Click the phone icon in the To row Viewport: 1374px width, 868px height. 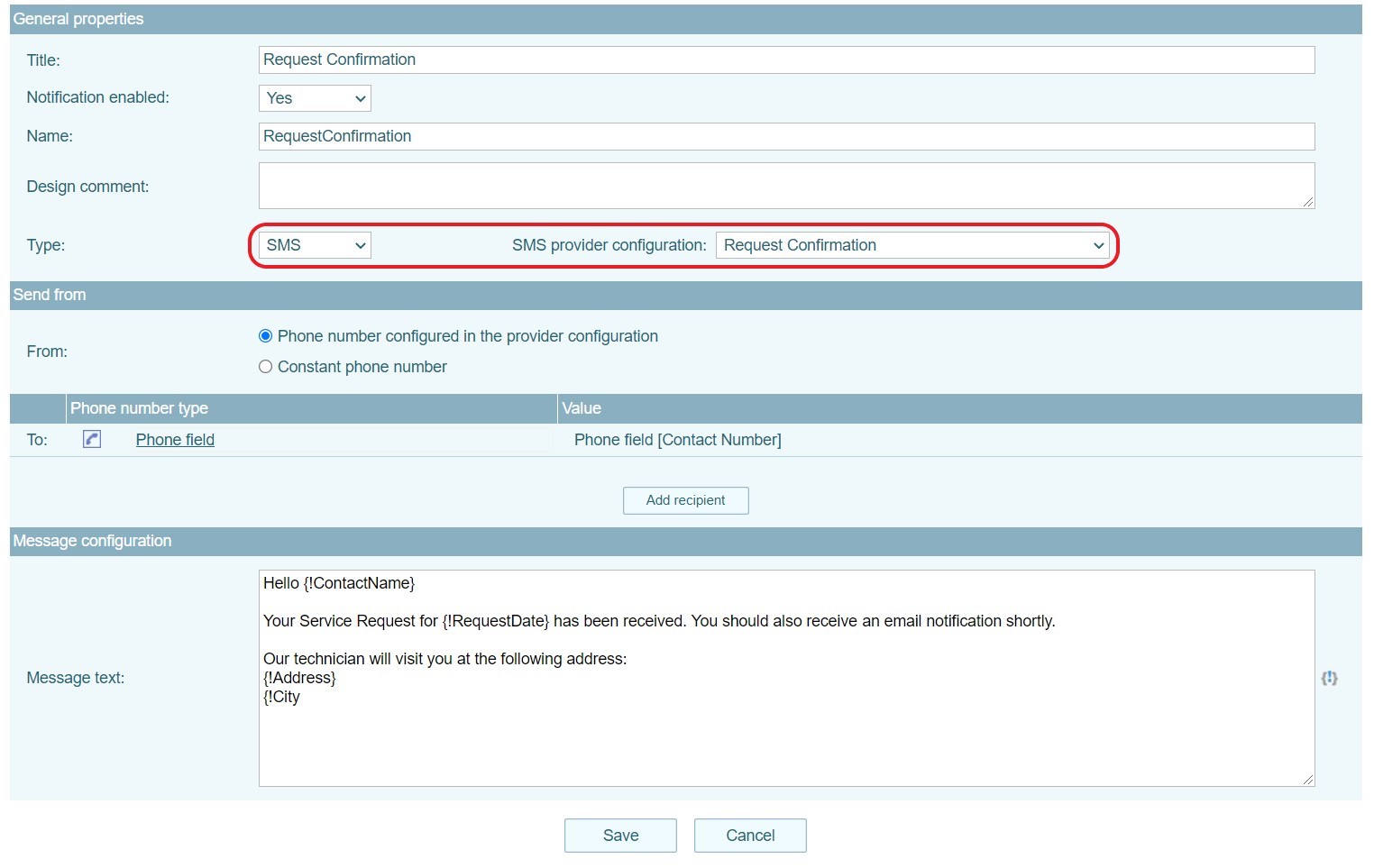(x=92, y=439)
